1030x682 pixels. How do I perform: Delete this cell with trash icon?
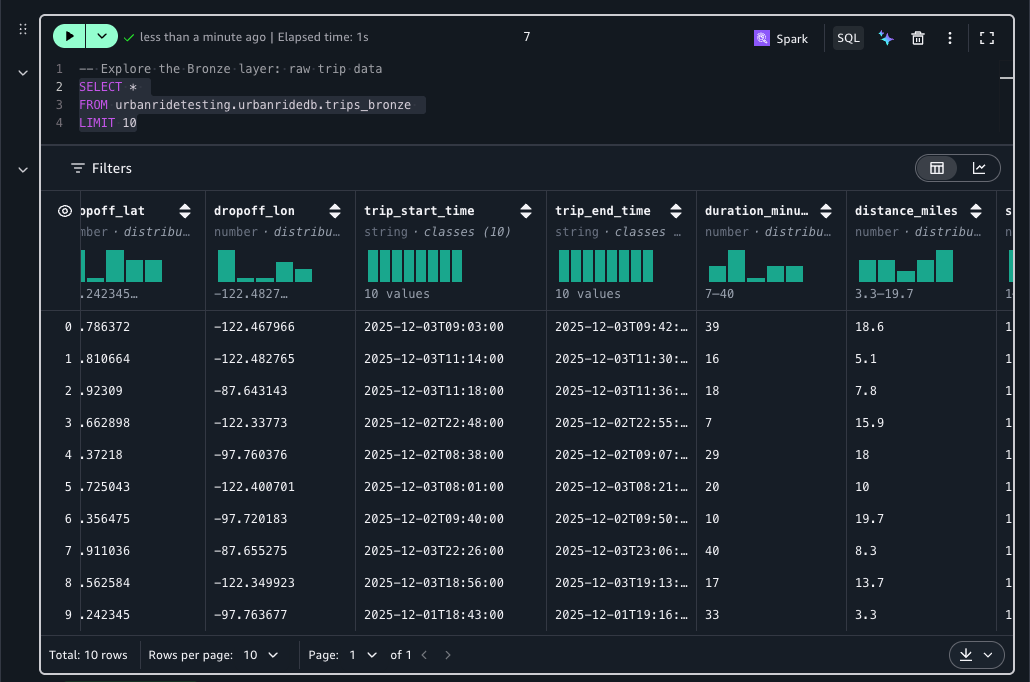point(918,38)
